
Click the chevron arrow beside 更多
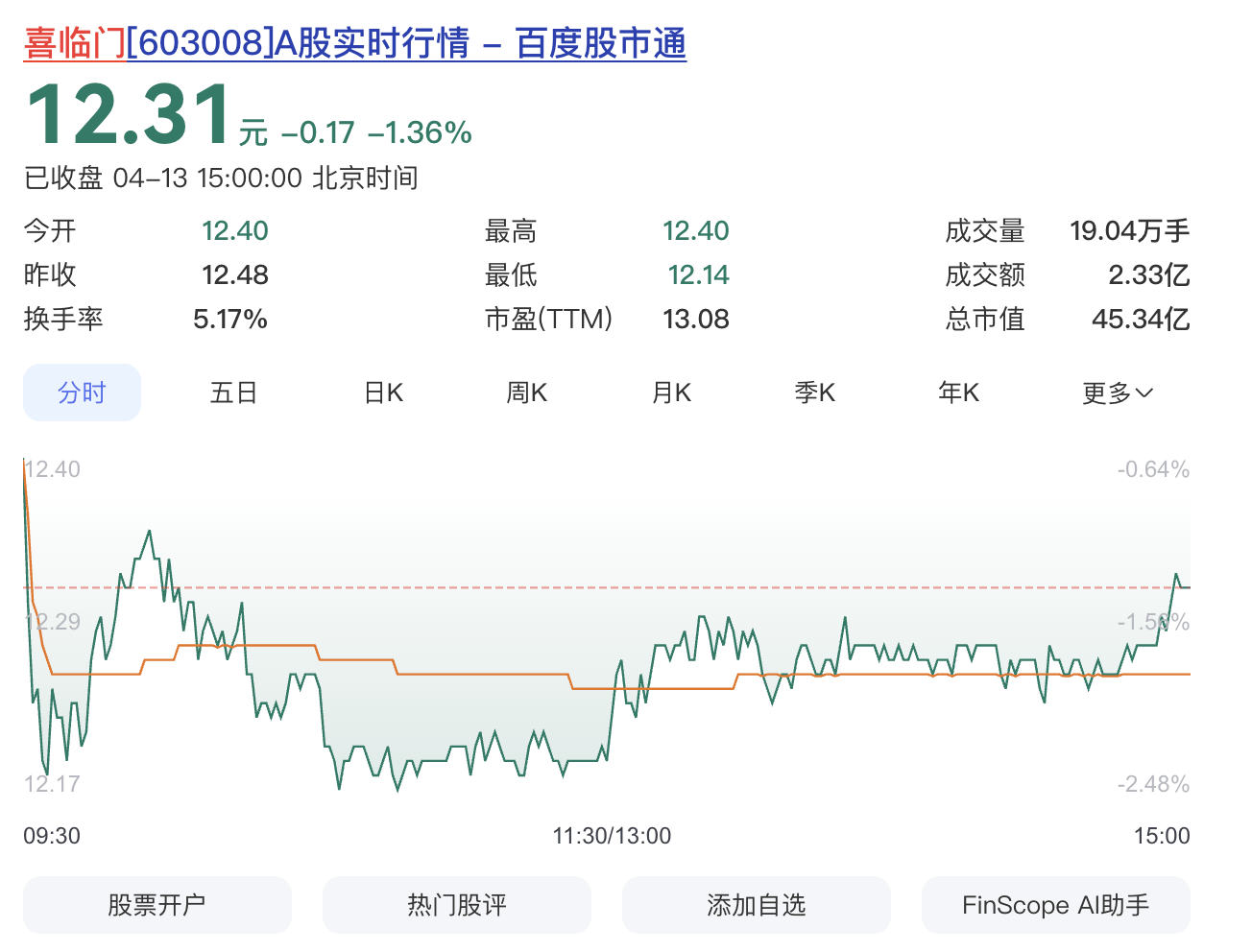point(1144,393)
